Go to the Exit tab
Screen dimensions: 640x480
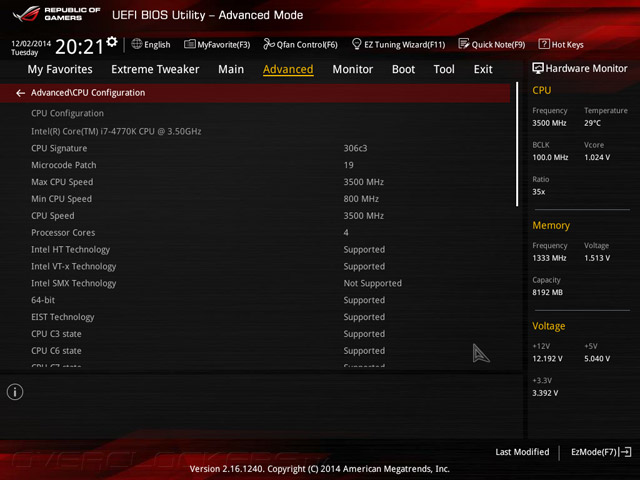(483, 69)
